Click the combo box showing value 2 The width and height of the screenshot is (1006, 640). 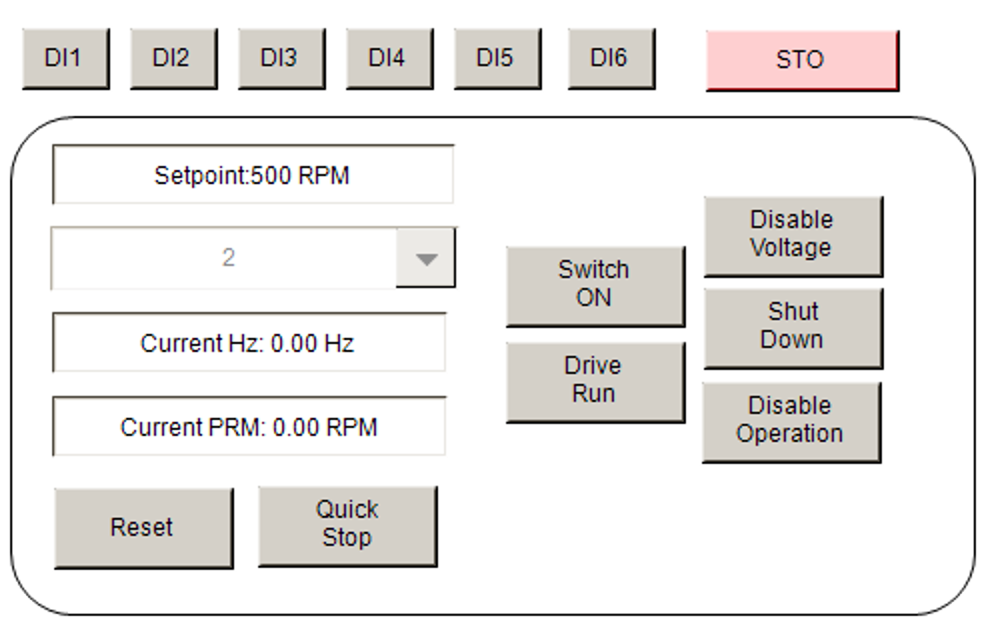coord(253,258)
